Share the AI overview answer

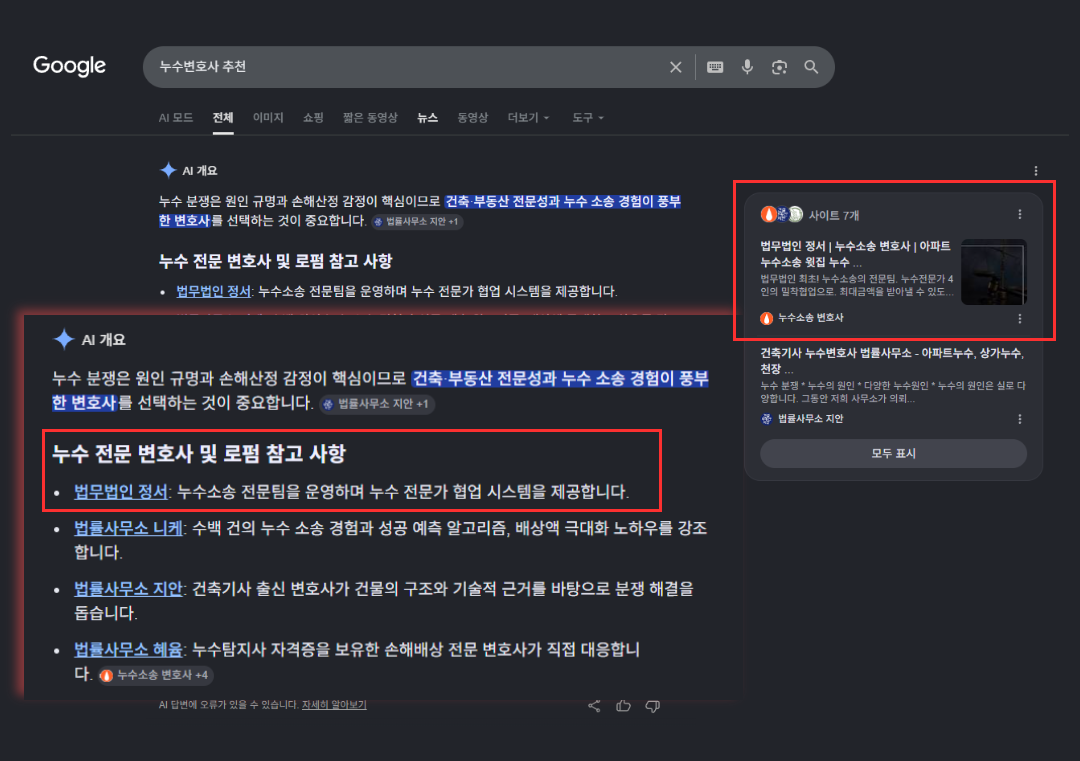point(594,706)
